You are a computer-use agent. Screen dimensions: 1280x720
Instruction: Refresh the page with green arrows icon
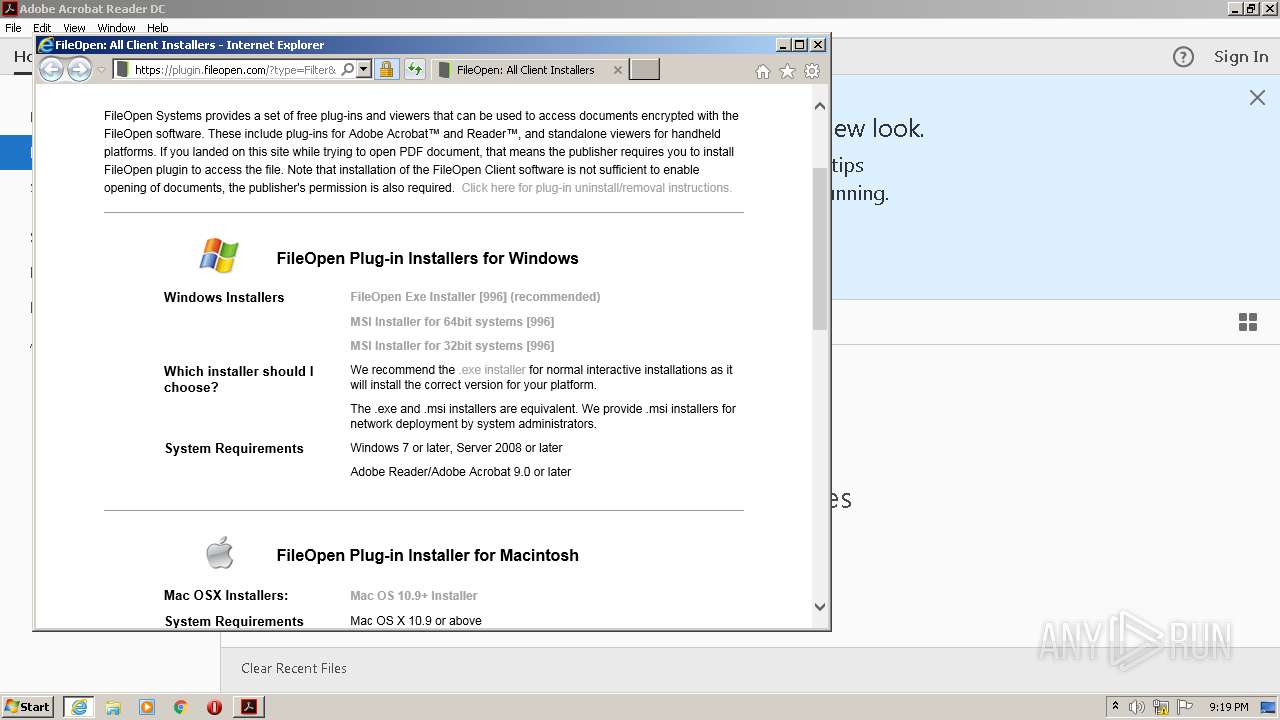click(414, 70)
